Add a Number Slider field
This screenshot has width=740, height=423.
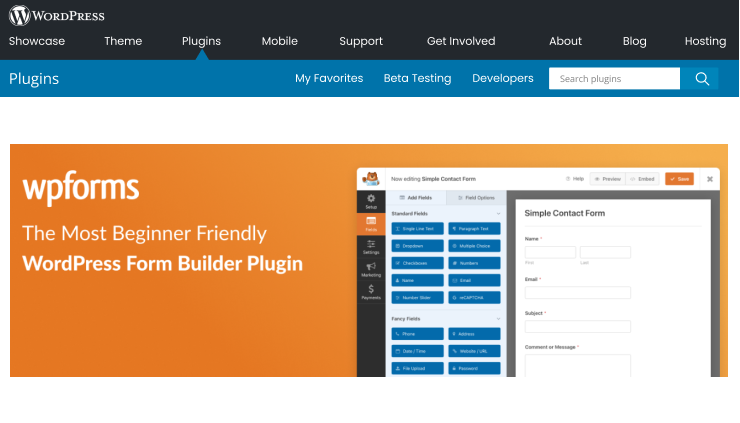point(418,297)
